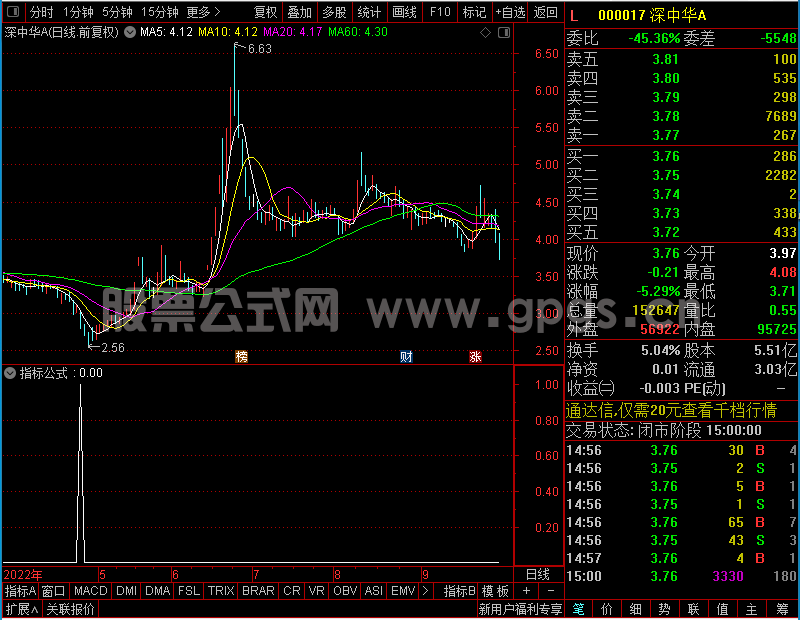Open the 榜 marker on chart

pos(241,356)
